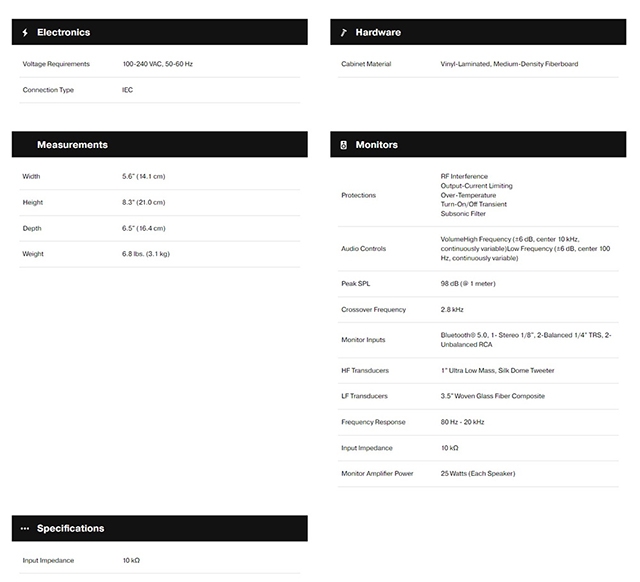This screenshot has width=640, height=582.
Task: Select the Voltage Requirements row label
Action: coord(56,64)
